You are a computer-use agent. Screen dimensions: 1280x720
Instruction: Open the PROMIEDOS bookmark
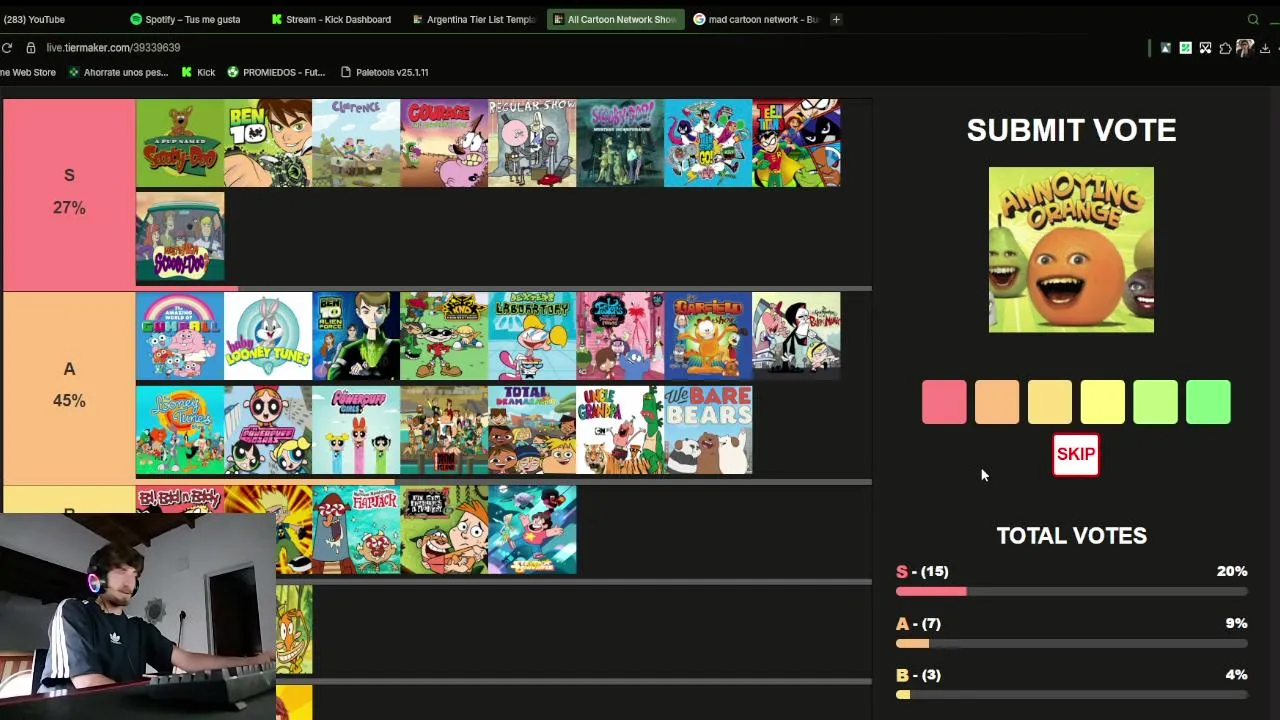[276, 72]
